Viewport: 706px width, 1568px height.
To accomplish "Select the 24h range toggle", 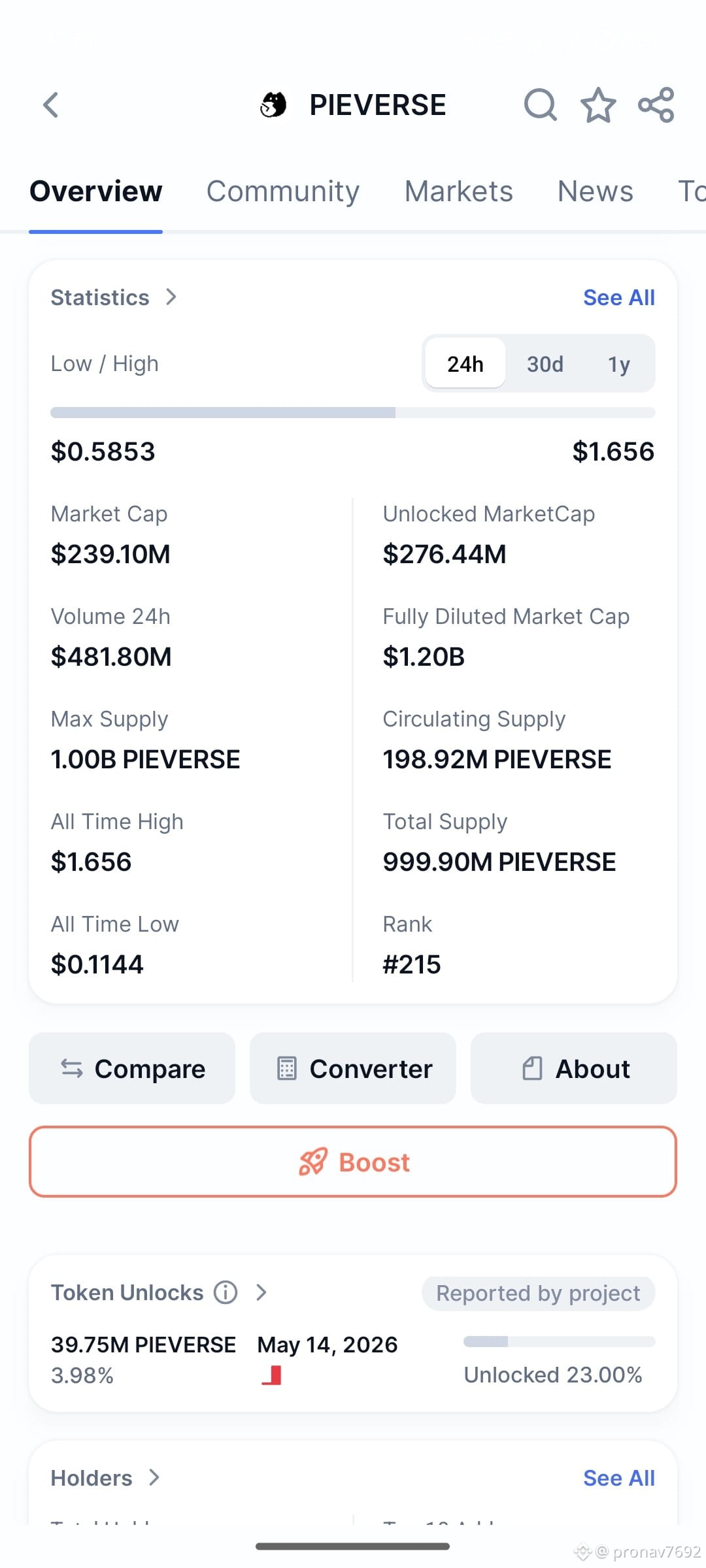I will pos(465,363).
